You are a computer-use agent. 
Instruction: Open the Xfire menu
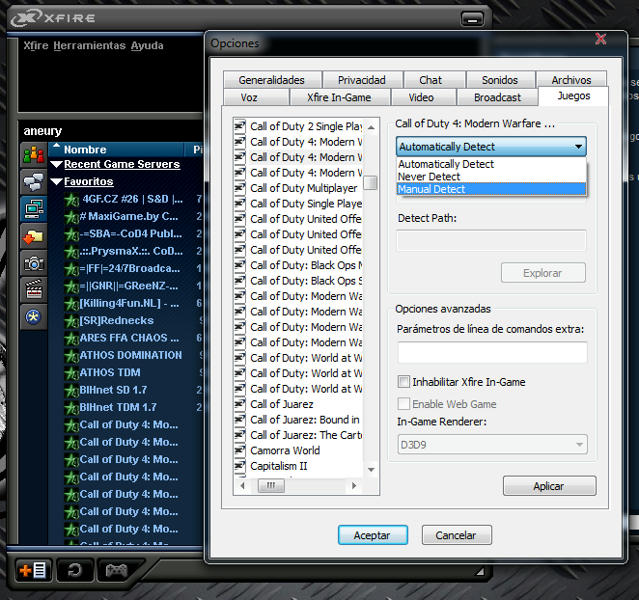[x=36, y=45]
